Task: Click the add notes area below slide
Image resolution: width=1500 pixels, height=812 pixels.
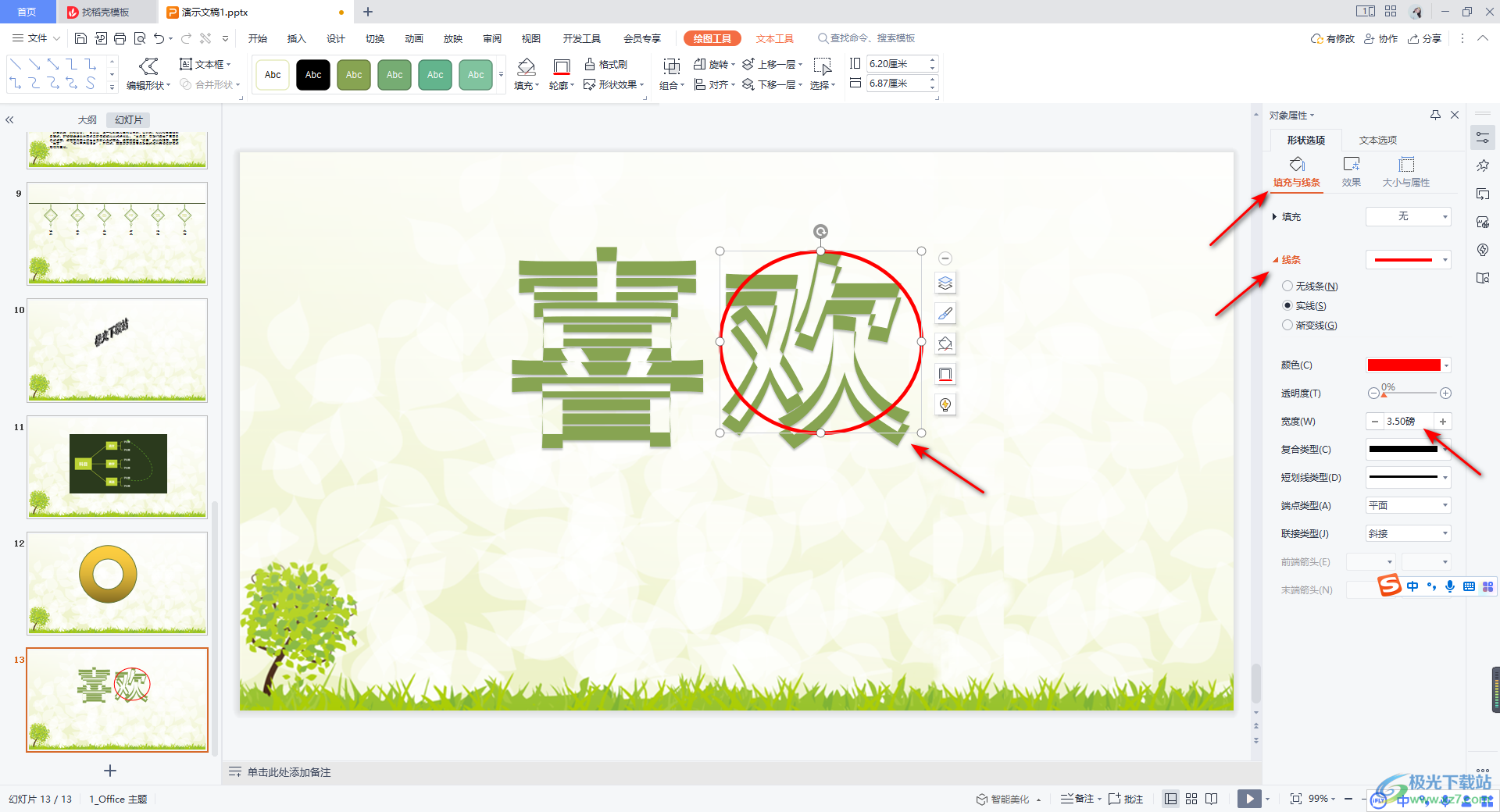Action: (x=289, y=772)
